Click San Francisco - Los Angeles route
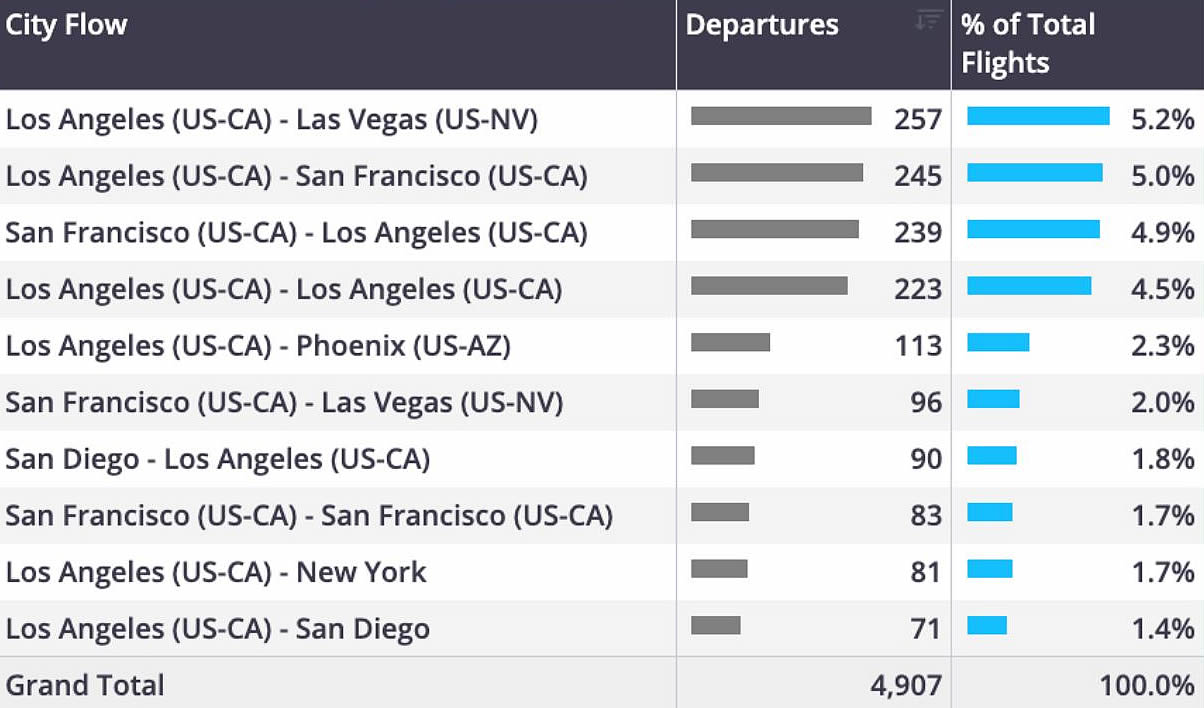Screen dimensions: 1204x708 point(296,233)
